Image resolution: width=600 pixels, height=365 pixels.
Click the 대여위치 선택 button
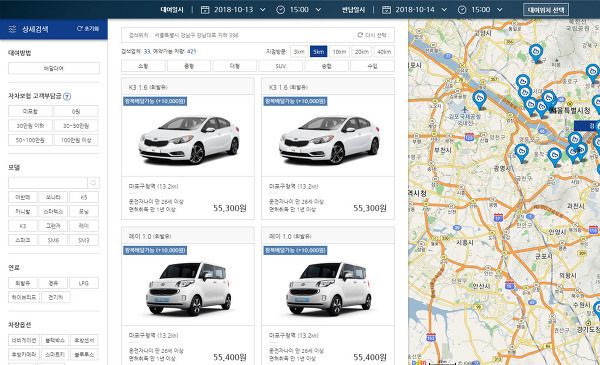point(546,10)
